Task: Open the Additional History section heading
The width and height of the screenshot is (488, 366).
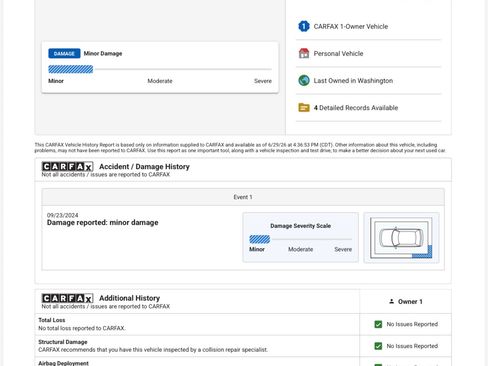Action: coord(130,298)
